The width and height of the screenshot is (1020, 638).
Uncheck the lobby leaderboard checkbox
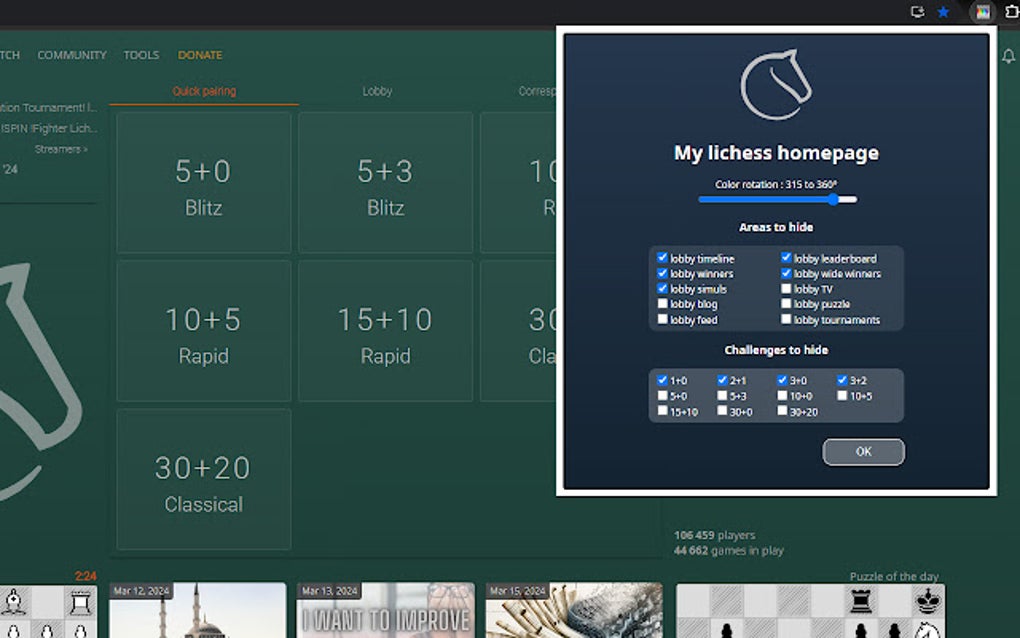(786, 258)
